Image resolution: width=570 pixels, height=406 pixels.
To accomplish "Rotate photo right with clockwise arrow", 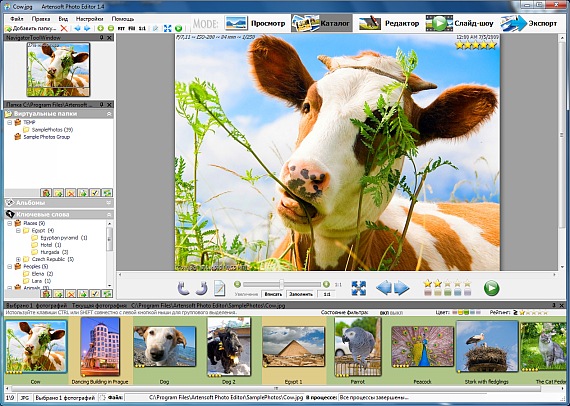I will point(201,288).
